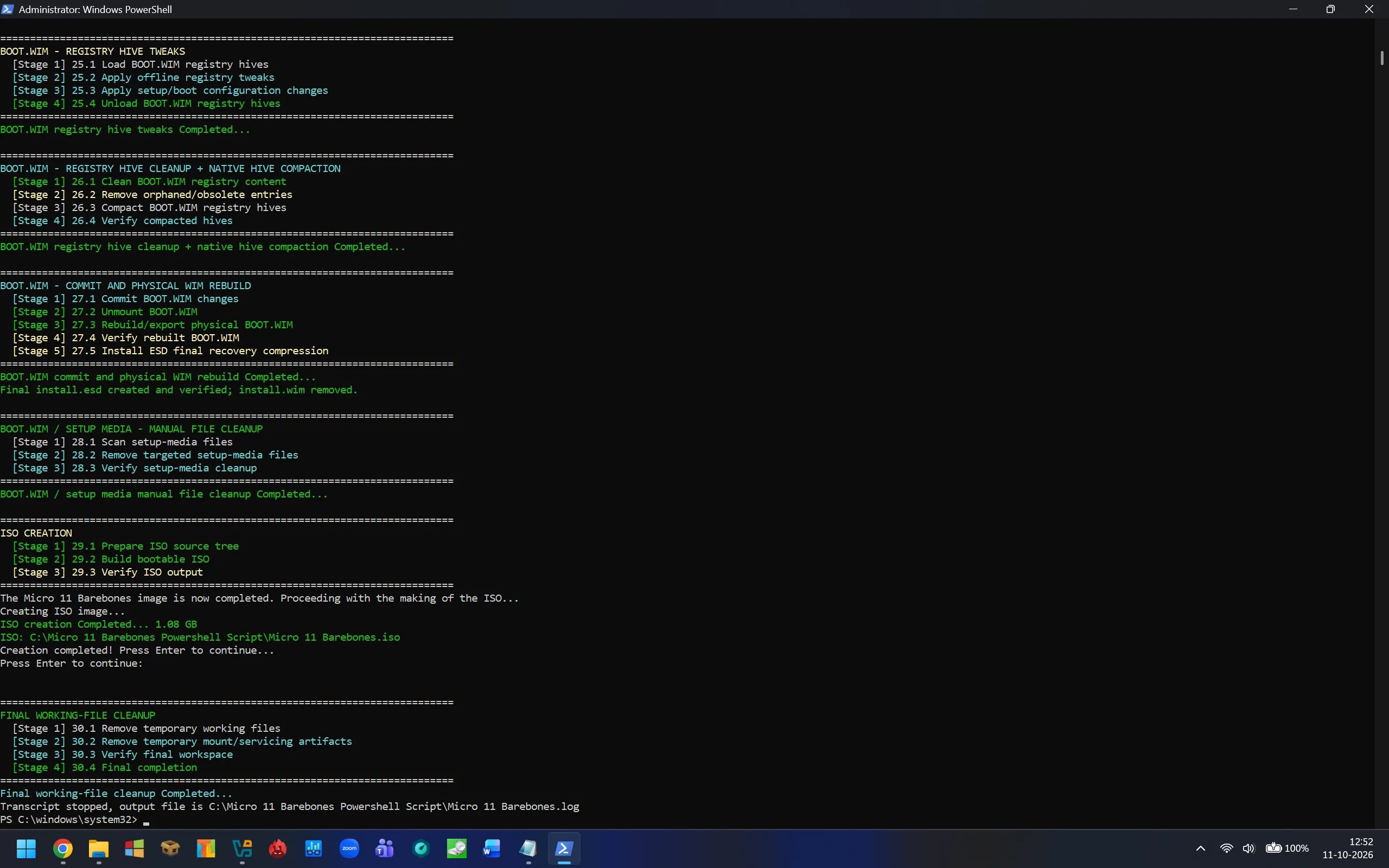The height and width of the screenshot is (868, 1389).
Task: Open the teal VS taskbar application
Action: (242, 848)
